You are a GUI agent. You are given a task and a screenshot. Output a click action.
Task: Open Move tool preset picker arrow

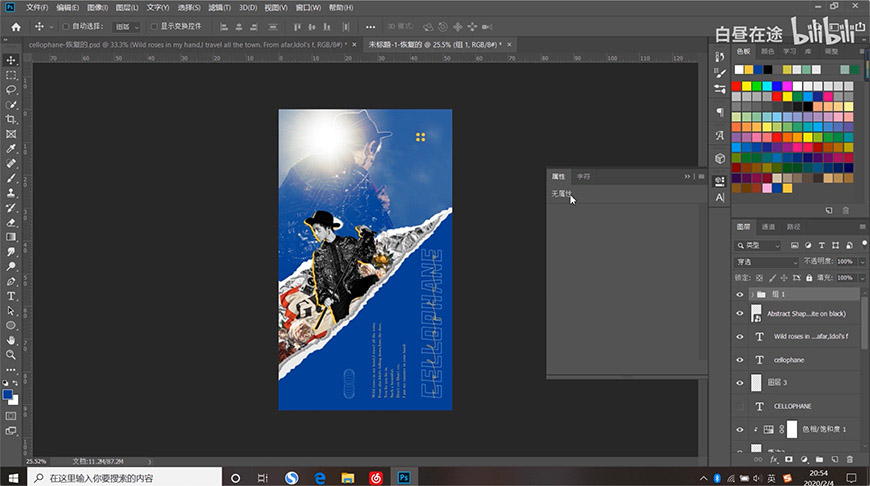pos(51,27)
